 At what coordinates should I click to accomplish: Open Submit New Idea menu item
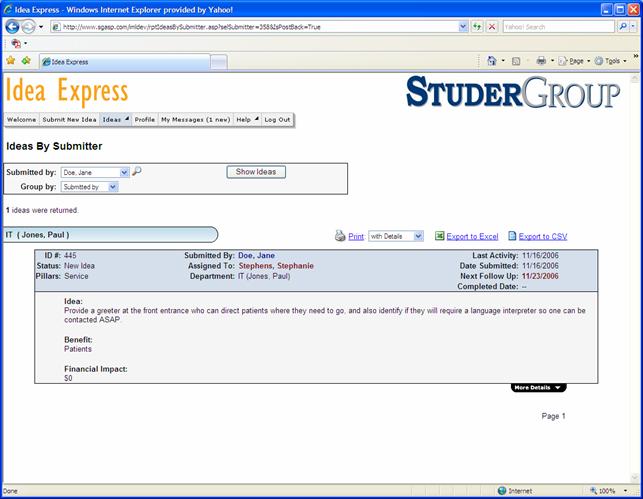pos(69,120)
